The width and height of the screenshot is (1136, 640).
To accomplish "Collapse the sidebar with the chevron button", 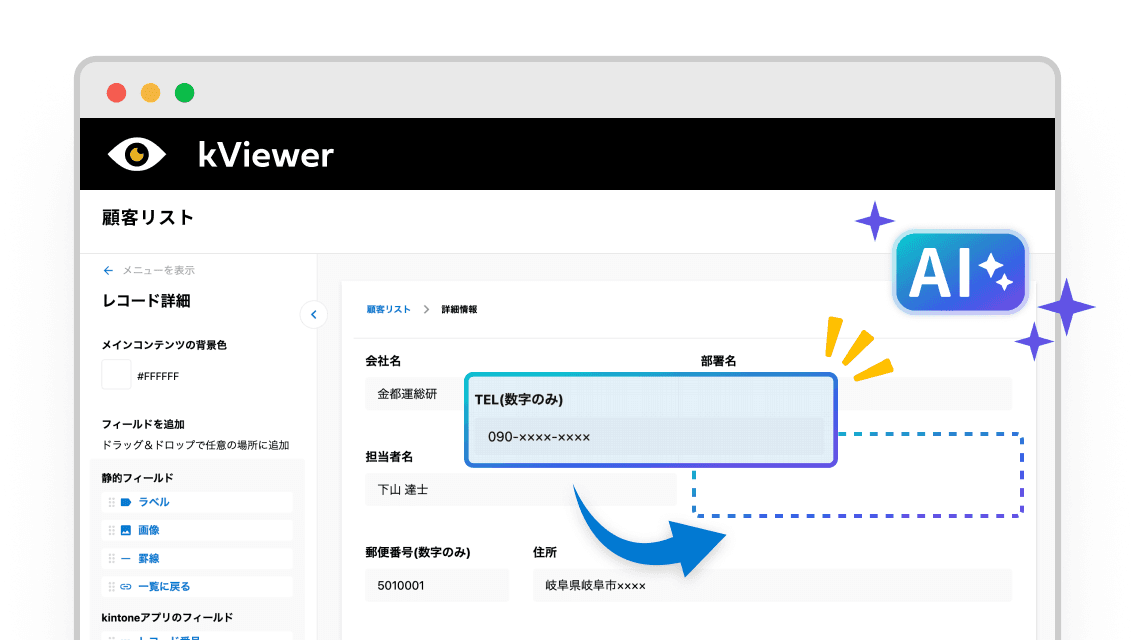I will tap(314, 315).
